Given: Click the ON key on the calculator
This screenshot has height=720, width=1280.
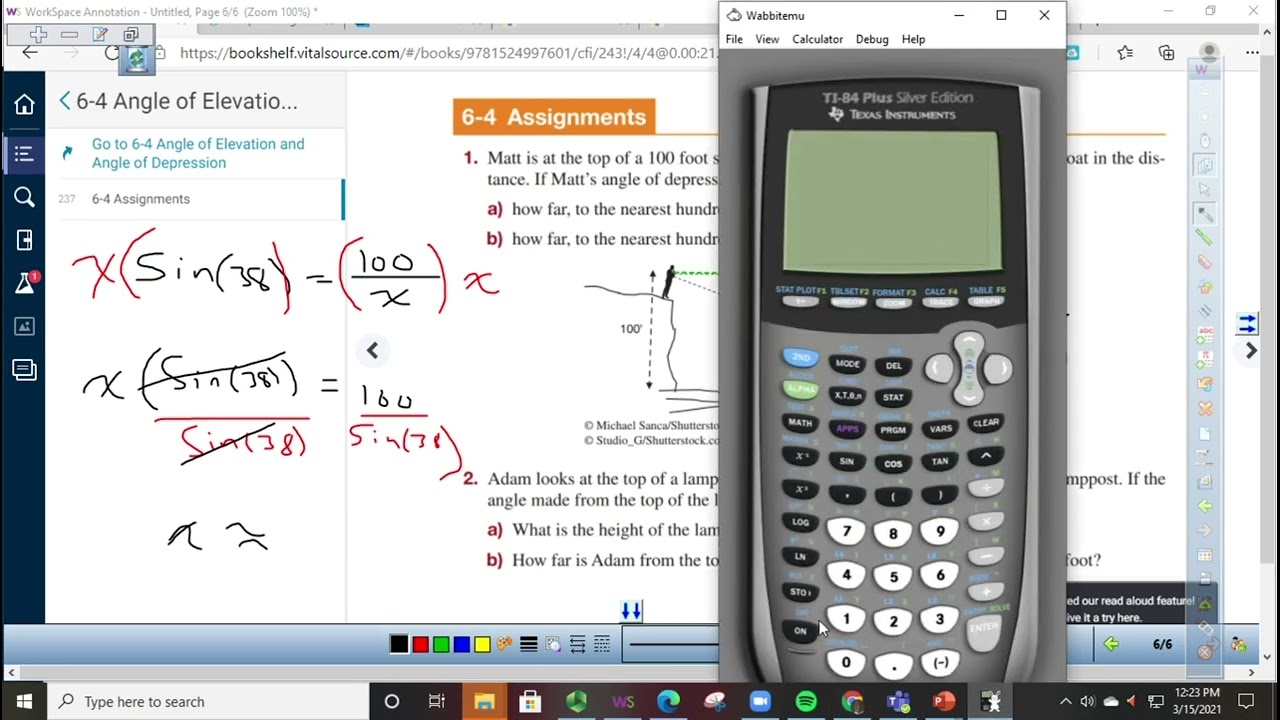Looking at the screenshot, I should pos(800,631).
